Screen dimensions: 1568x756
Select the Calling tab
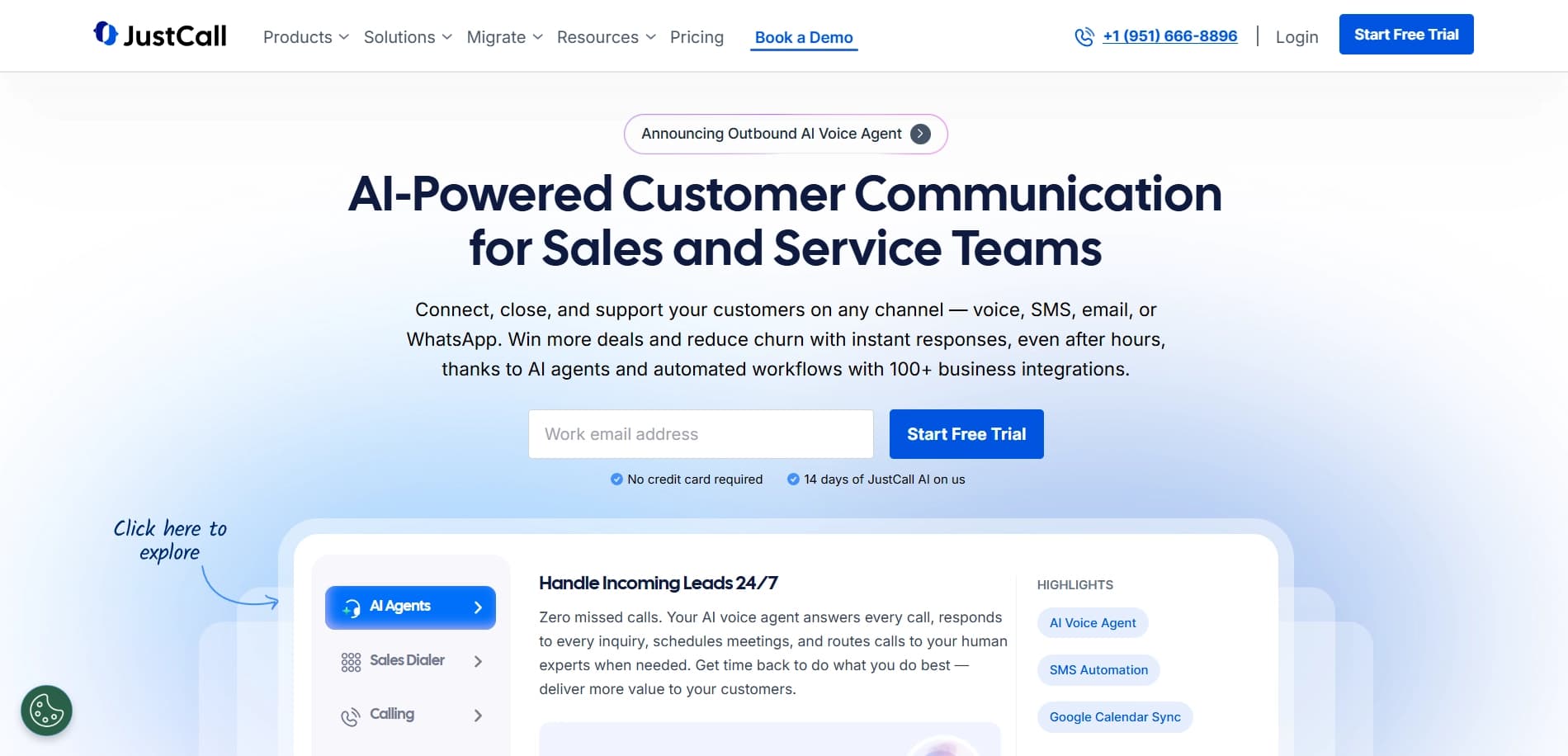pos(410,716)
